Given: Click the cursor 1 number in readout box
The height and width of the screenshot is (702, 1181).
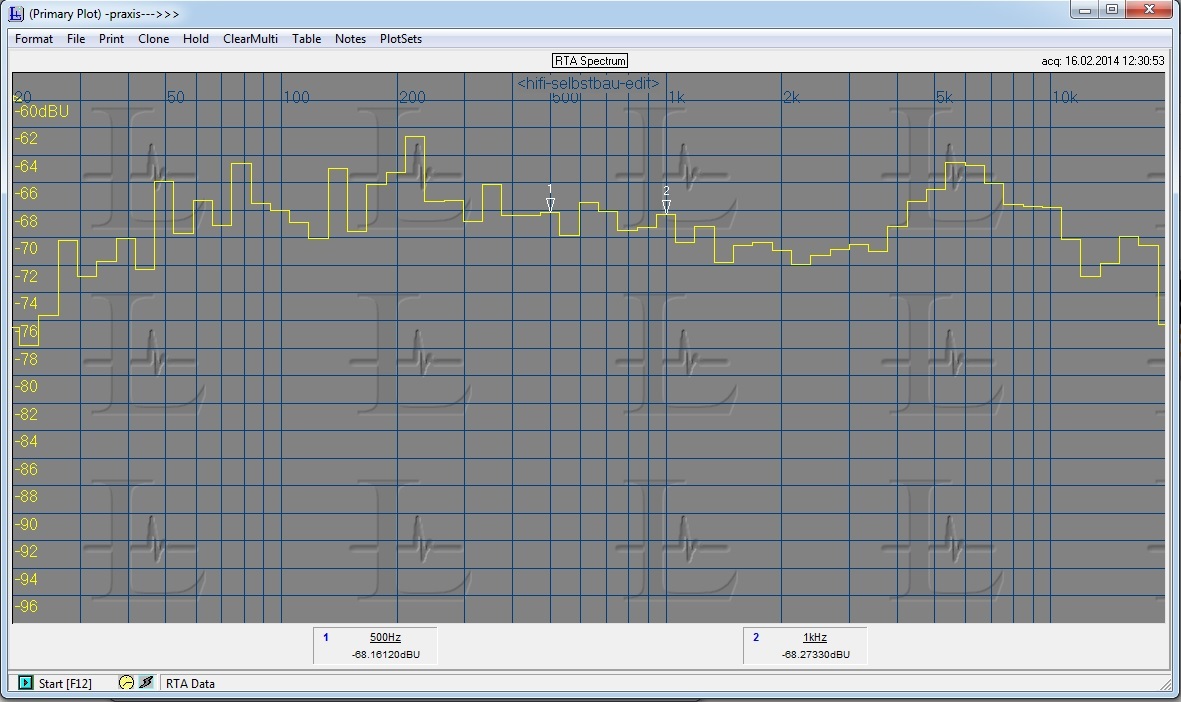Looking at the screenshot, I should (x=325, y=637).
